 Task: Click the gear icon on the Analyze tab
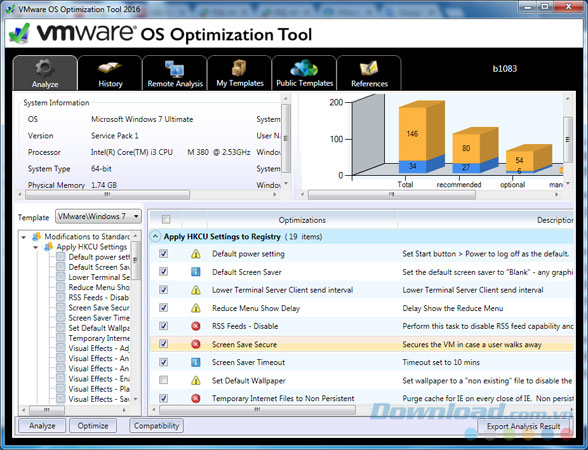(45, 68)
